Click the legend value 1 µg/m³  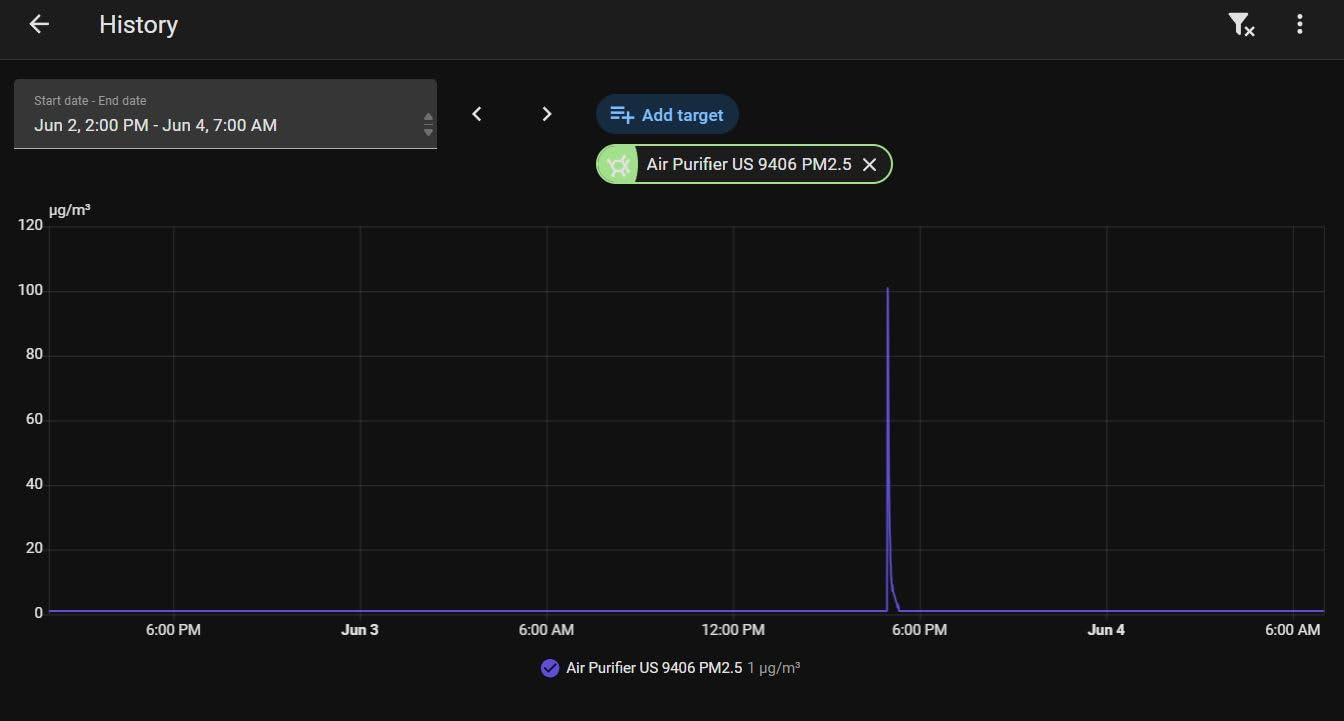pos(773,668)
